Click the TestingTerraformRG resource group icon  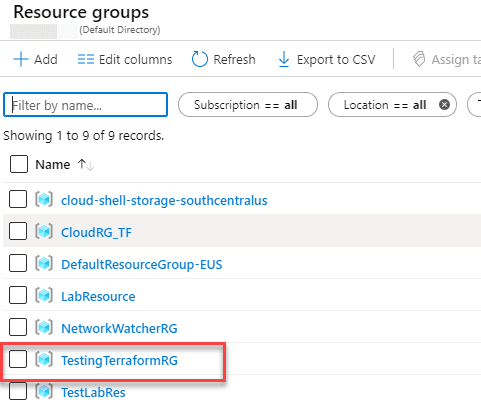(x=44, y=359)
